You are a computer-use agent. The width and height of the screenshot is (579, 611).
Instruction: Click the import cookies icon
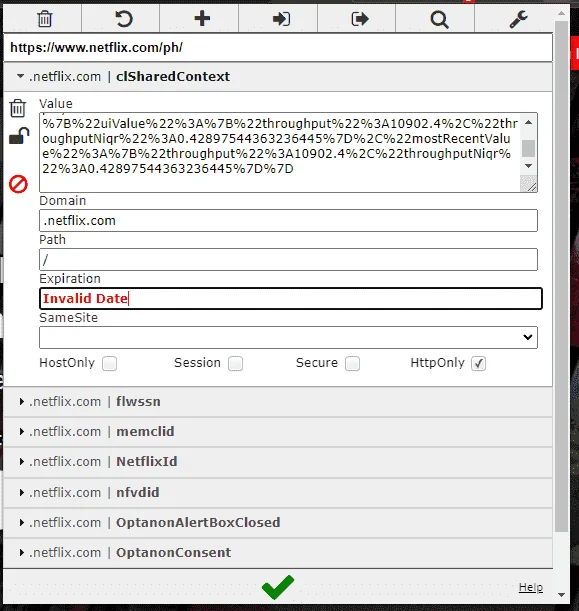tap(281, 19)
